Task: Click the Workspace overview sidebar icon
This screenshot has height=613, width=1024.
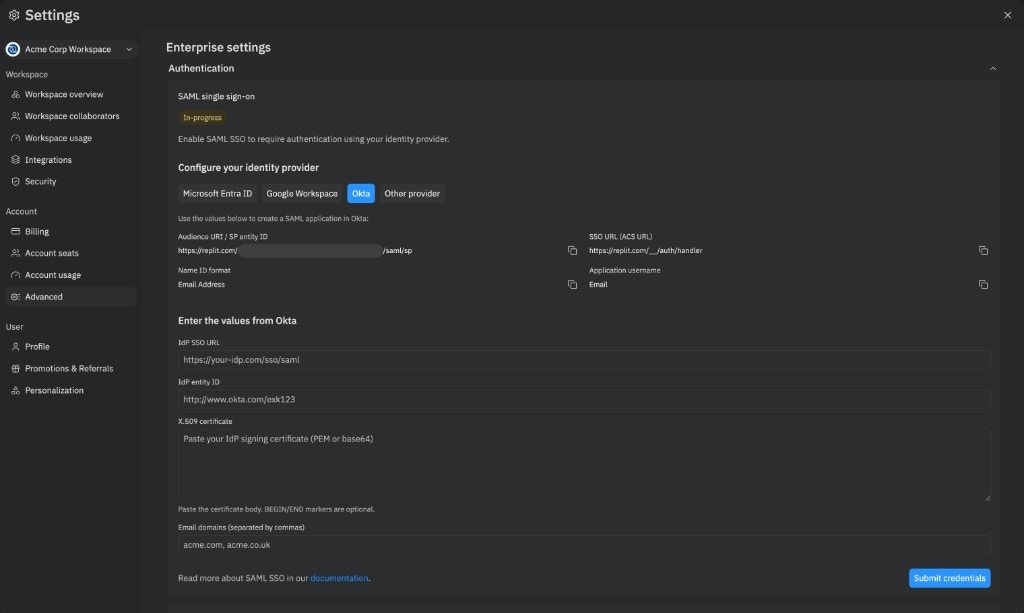Action: click(16, 95)
